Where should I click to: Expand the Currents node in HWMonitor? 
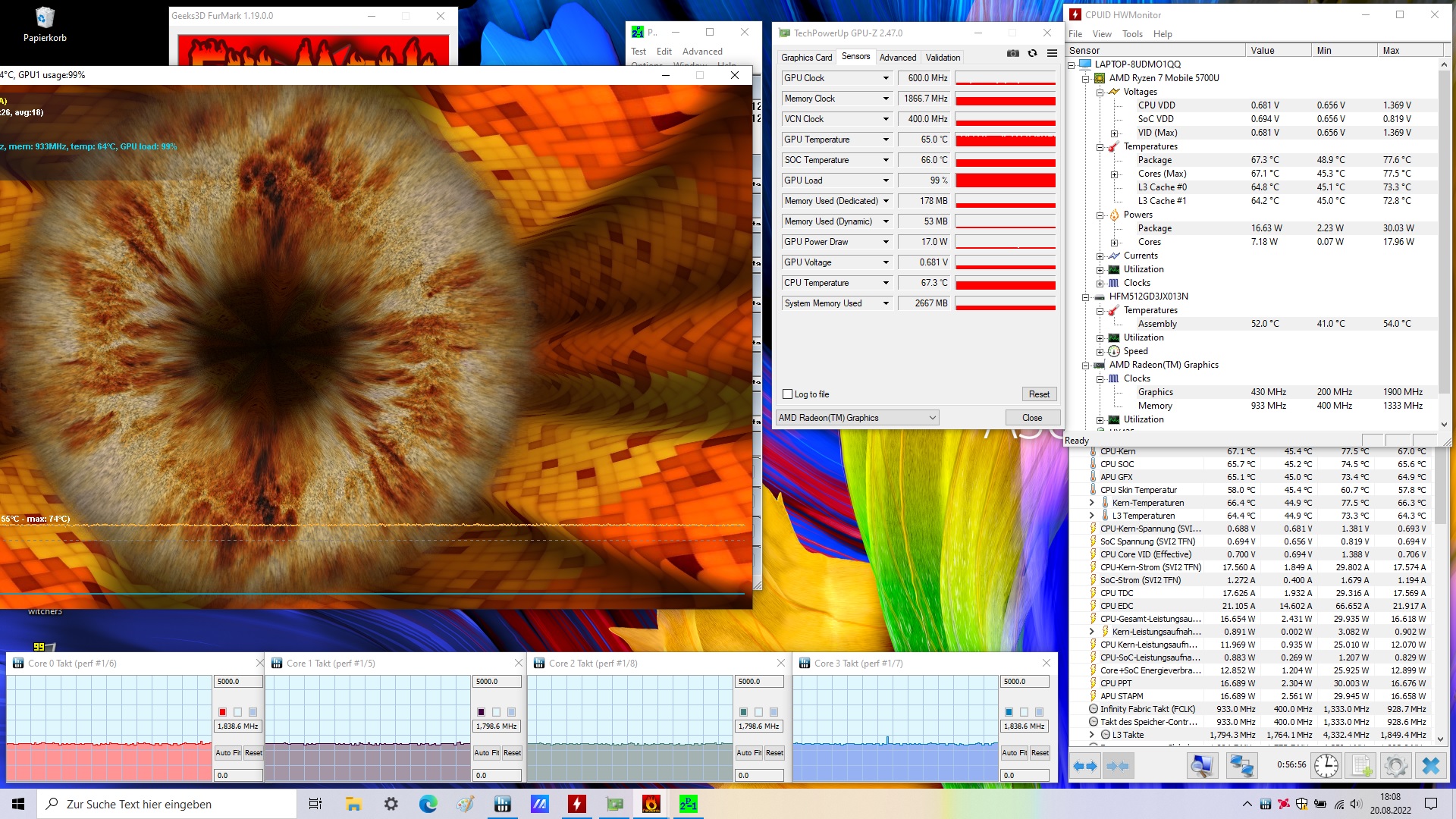pyautogui.click(x=1100, y=256)
